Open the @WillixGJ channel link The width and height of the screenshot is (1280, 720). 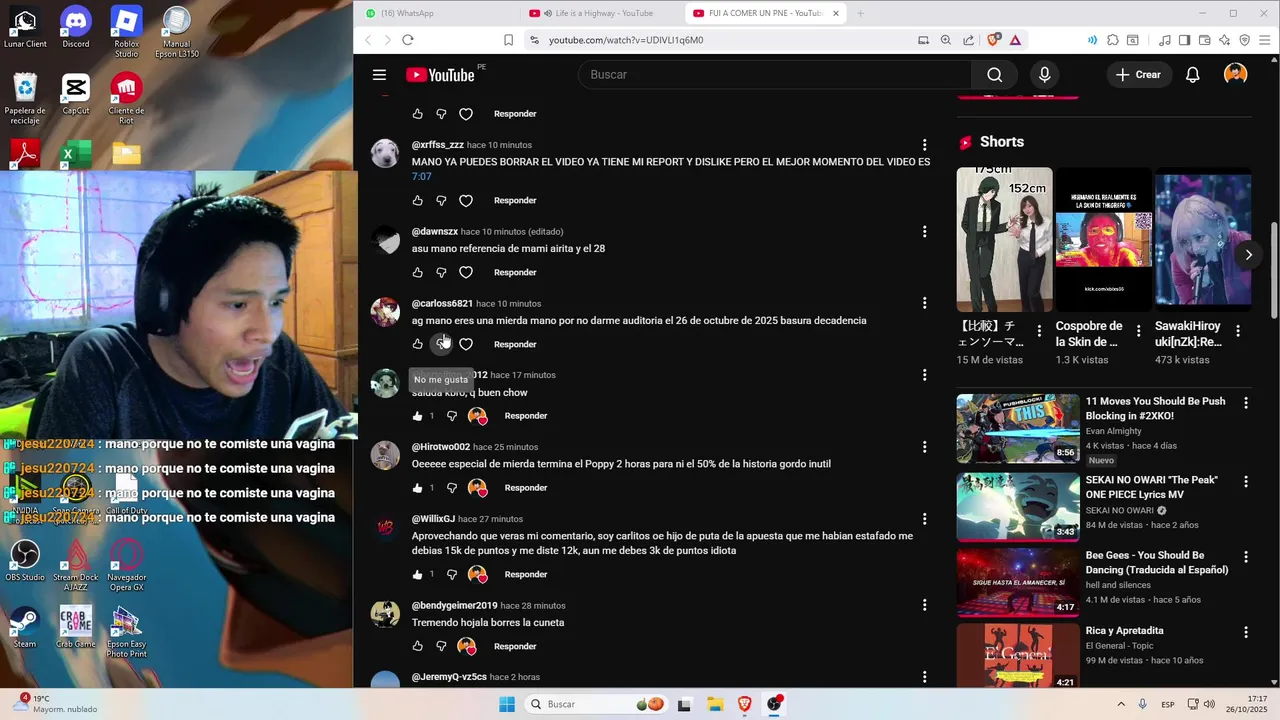point(433,519)
